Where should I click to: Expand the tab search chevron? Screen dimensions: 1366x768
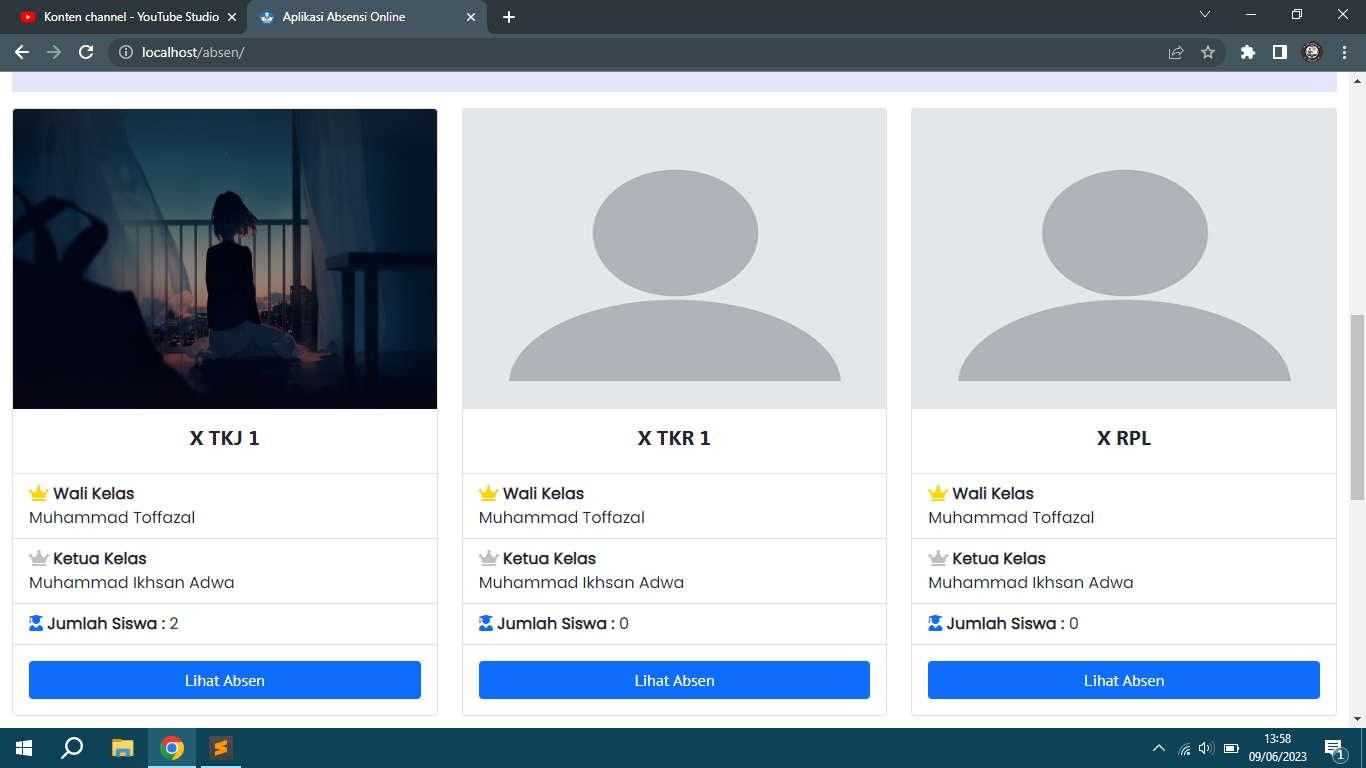[1205, 14]
